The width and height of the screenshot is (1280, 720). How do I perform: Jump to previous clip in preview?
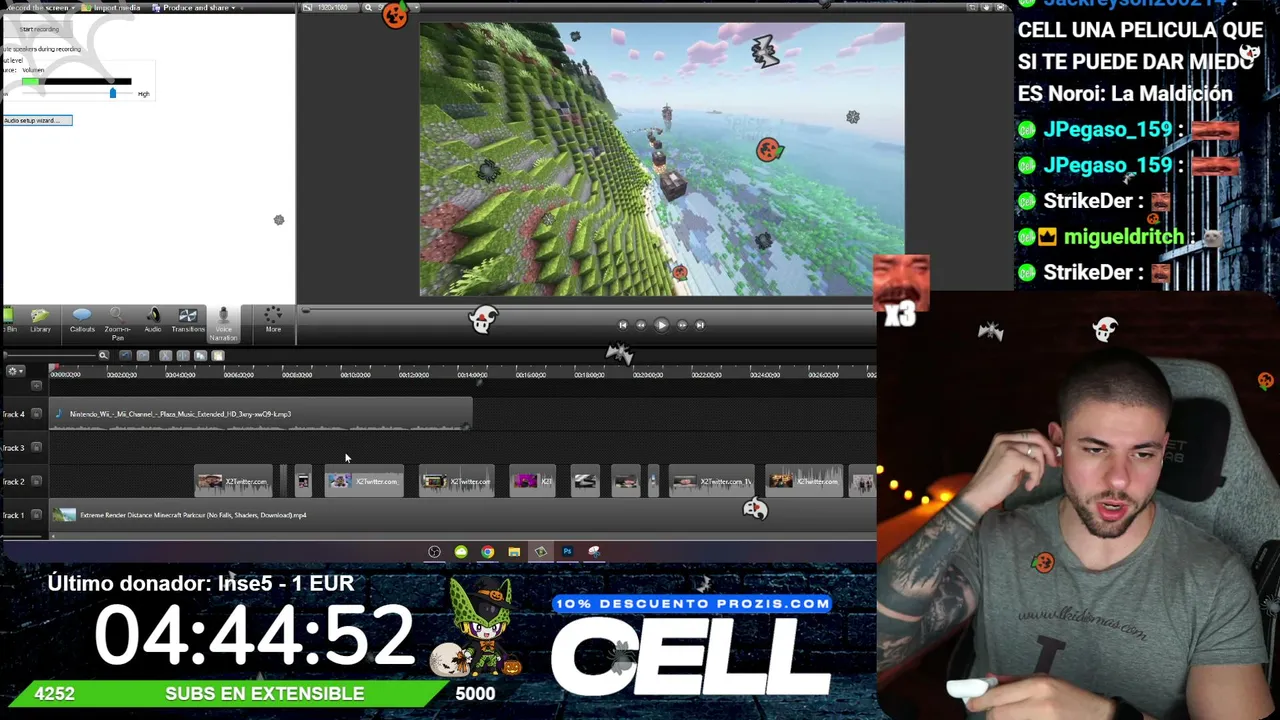pyautogui.click(x=622, y=324)
